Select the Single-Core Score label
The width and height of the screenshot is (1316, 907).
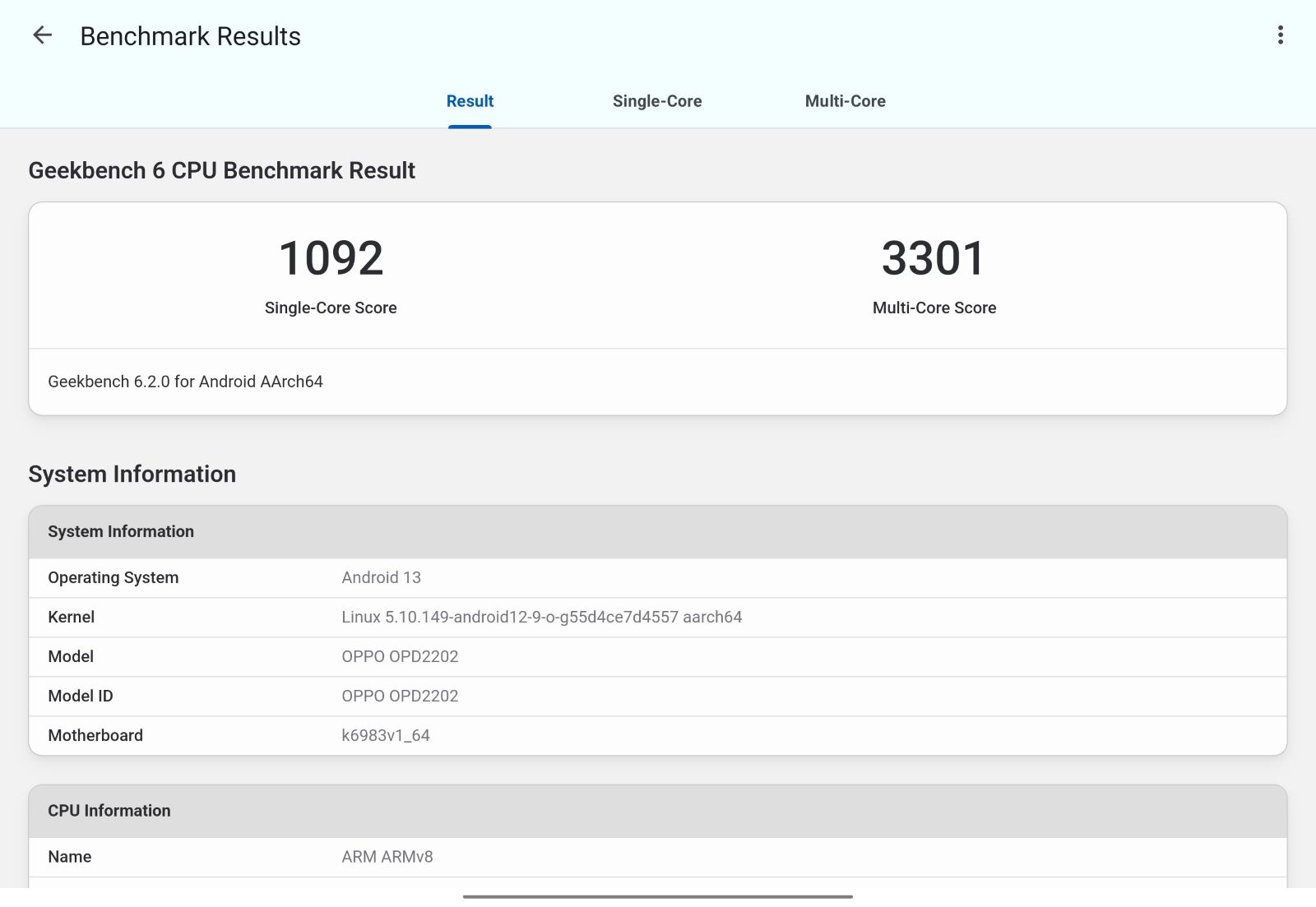coord(331,308)
